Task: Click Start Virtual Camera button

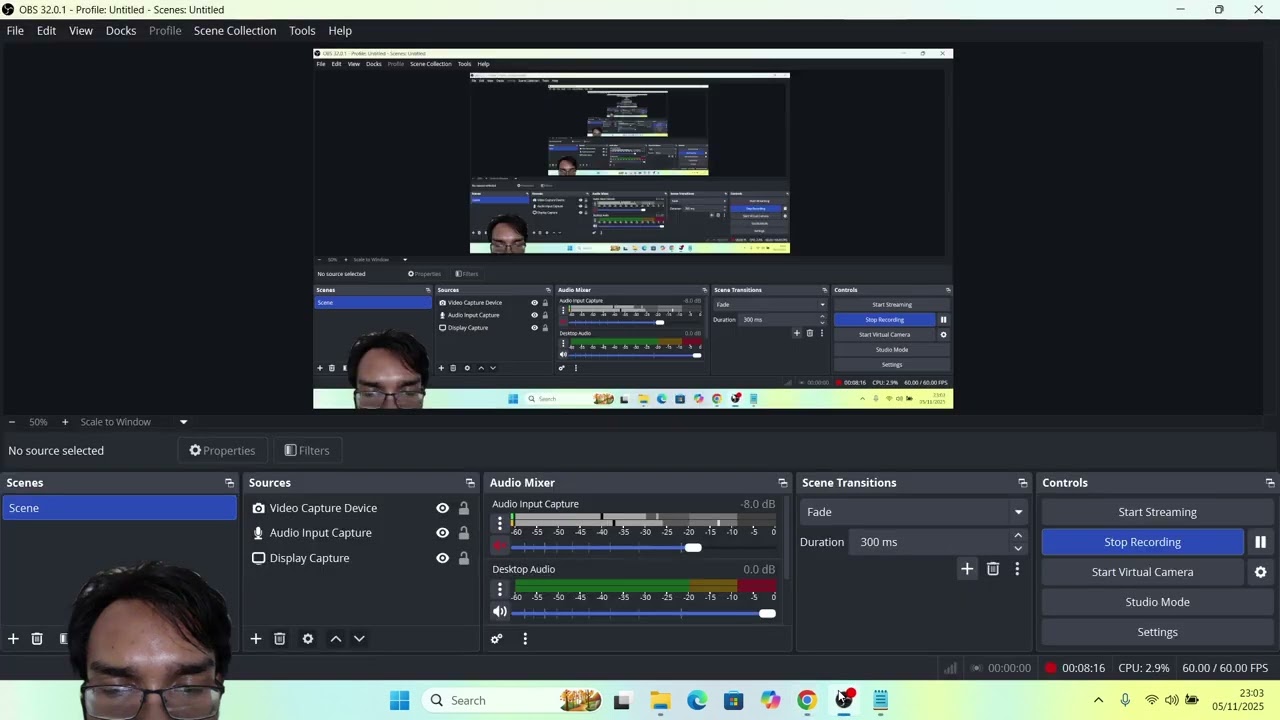Action: 1142,572
